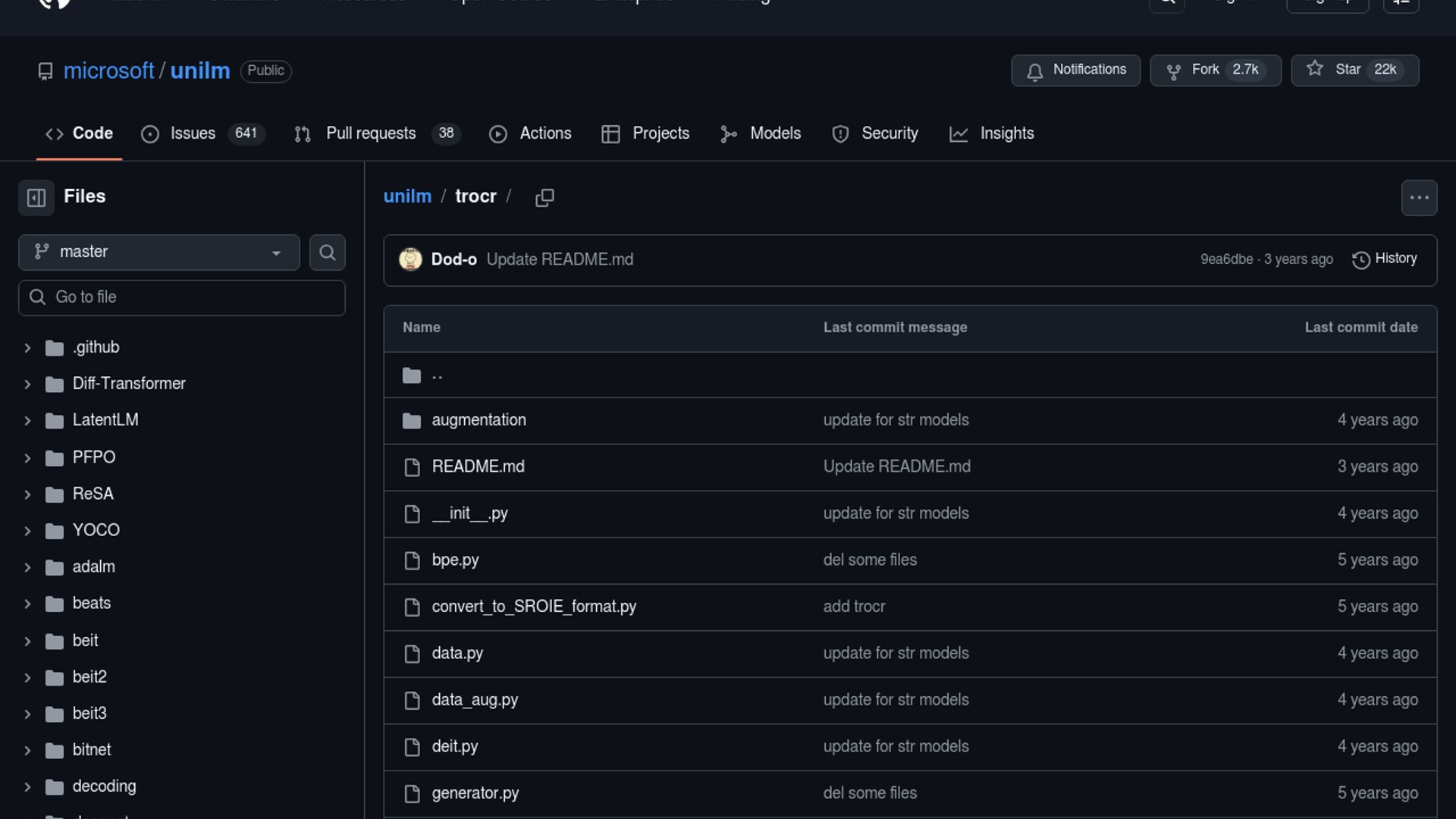Collapse the Files side panel icon

pyautogui.click(x=36, y=198)
